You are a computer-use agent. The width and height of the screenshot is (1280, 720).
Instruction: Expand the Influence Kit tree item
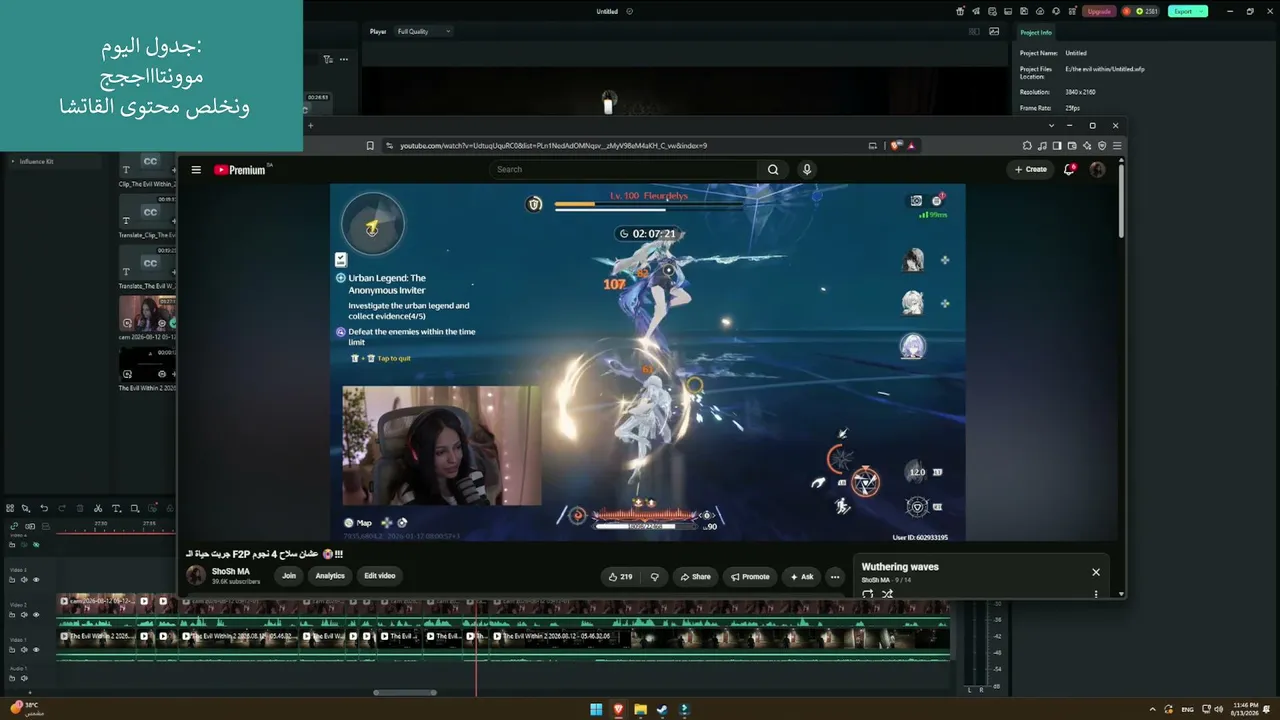[x=13, y=161]
